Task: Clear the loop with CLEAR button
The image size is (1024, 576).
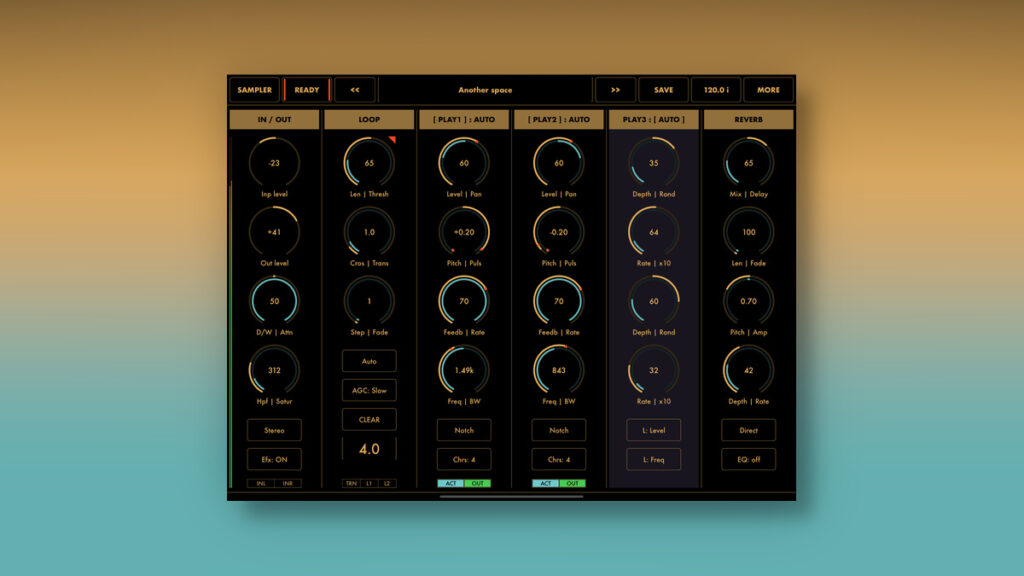Action: (369, 419)
